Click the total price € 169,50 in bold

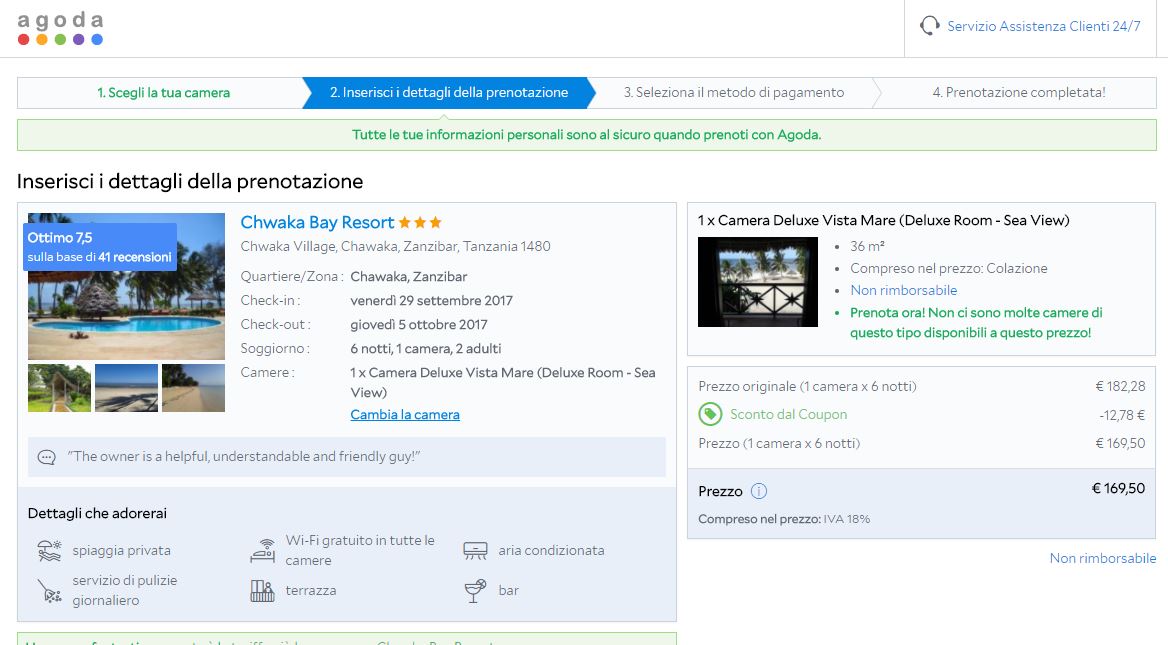click(x=1118, y=489)
